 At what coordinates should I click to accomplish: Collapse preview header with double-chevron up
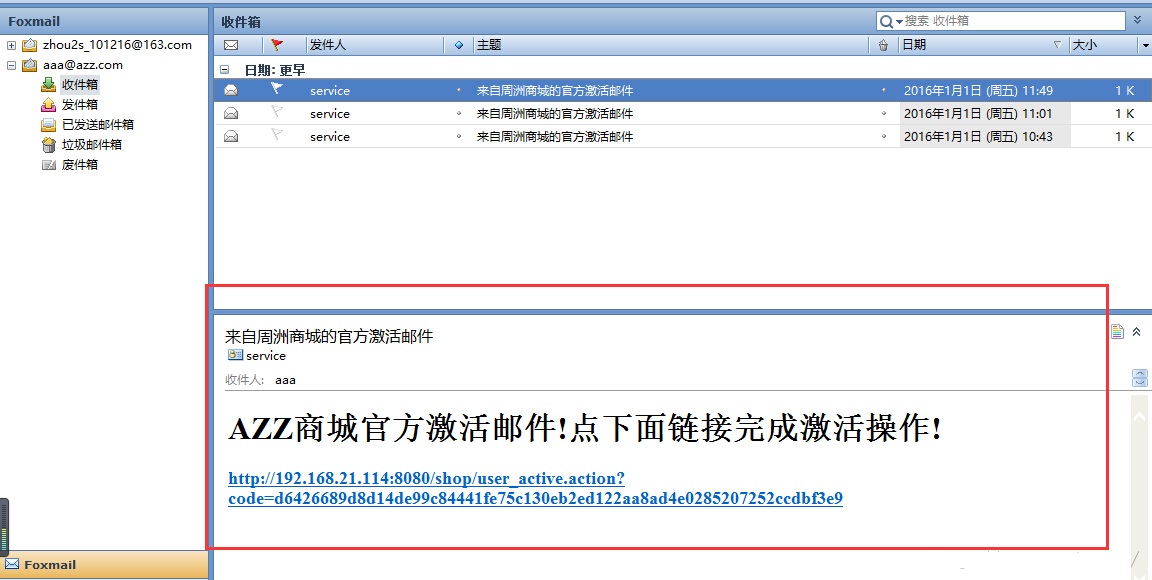[1137, 332]
